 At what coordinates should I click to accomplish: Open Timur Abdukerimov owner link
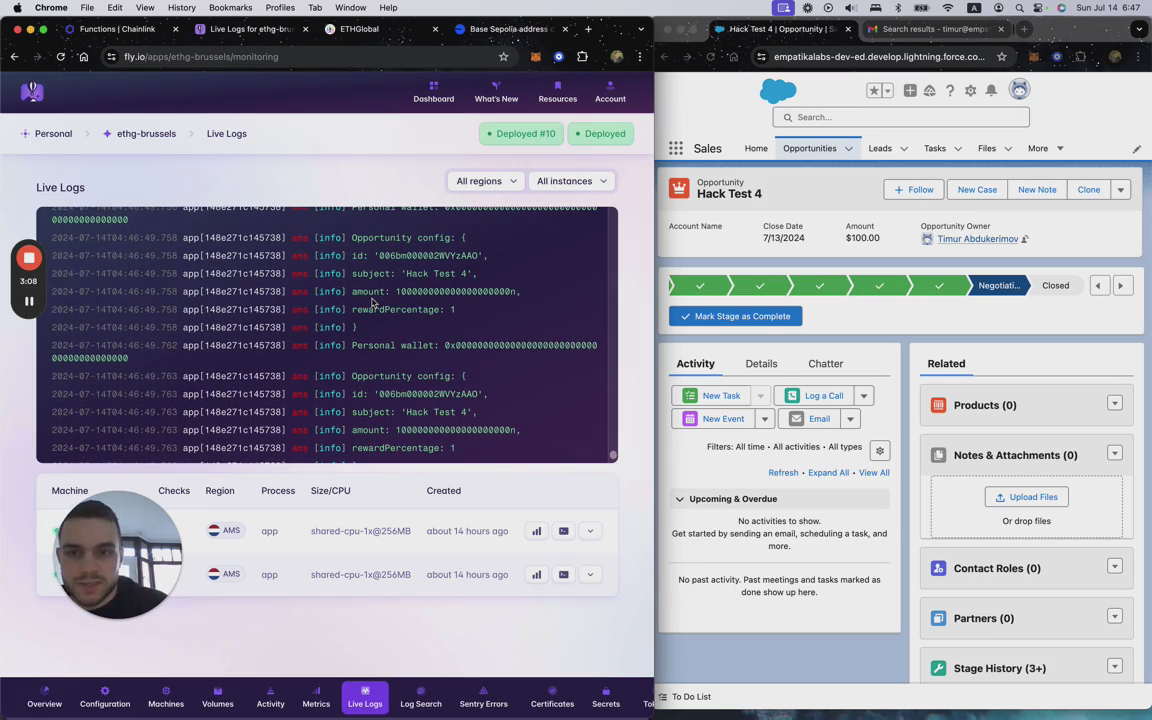click(977, 239)
